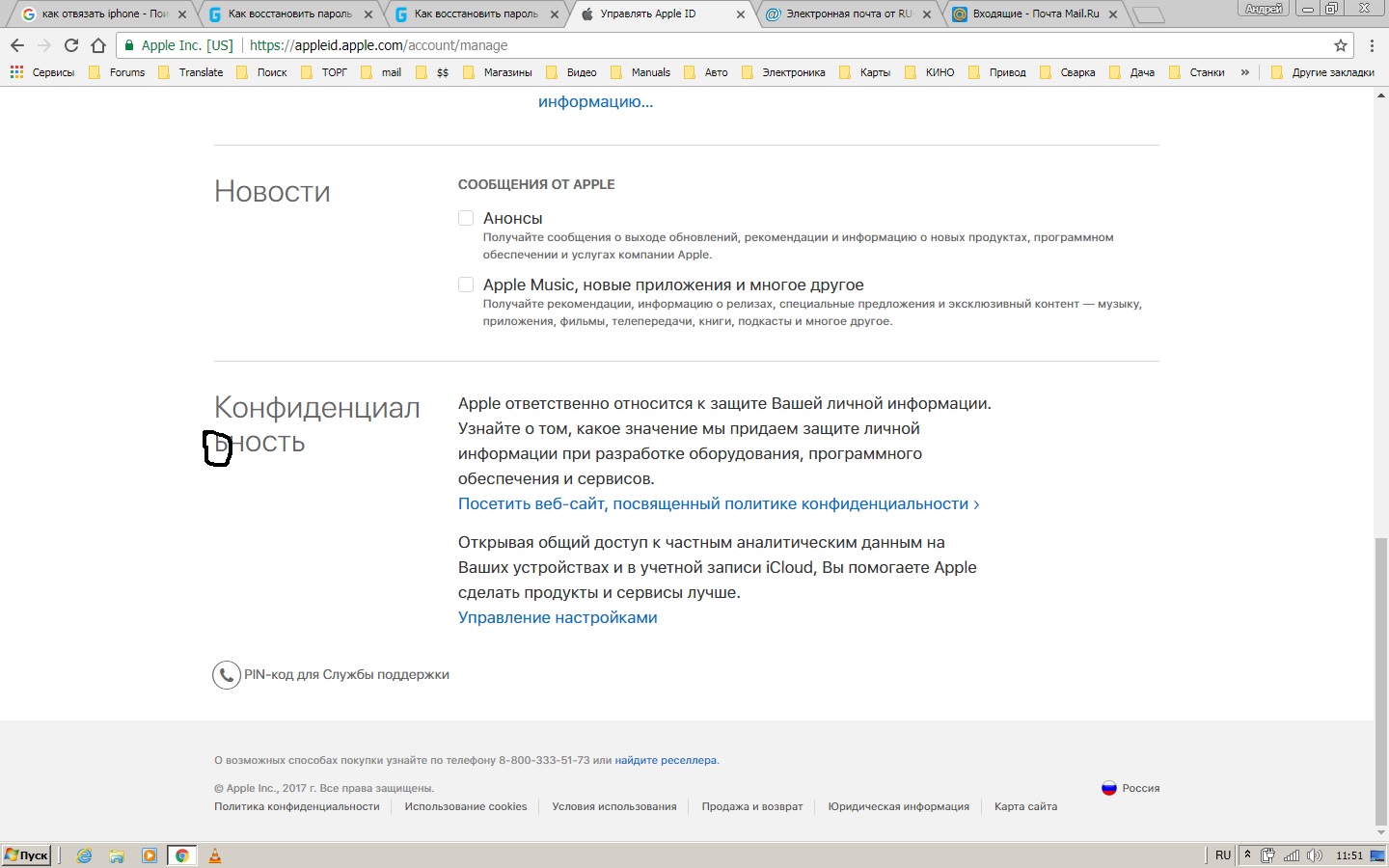Click the Chrome taskbar icon

pos(181,855)
